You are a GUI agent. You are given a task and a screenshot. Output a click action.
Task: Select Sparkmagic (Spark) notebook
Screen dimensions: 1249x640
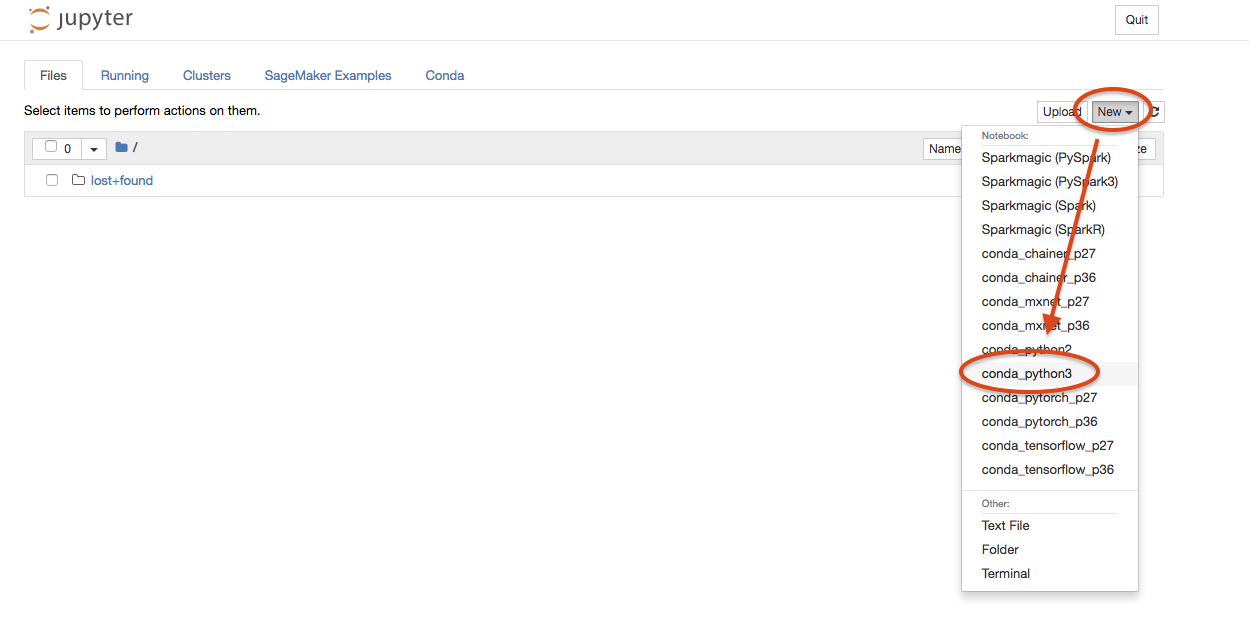[x=1050, y=205]
